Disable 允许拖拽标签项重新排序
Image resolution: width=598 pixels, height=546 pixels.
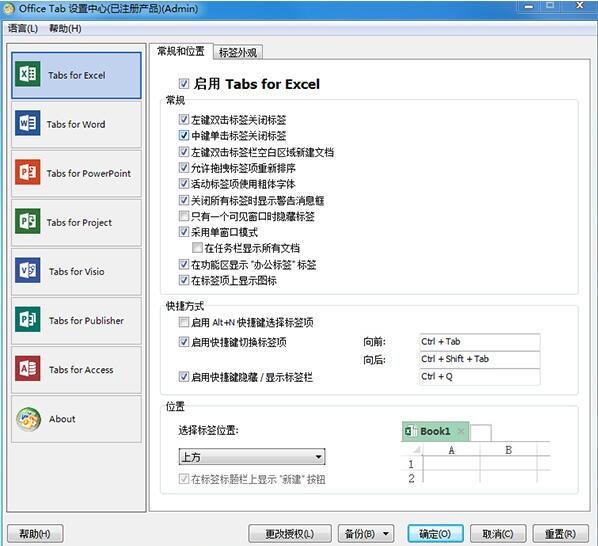(x=184, y=168)
